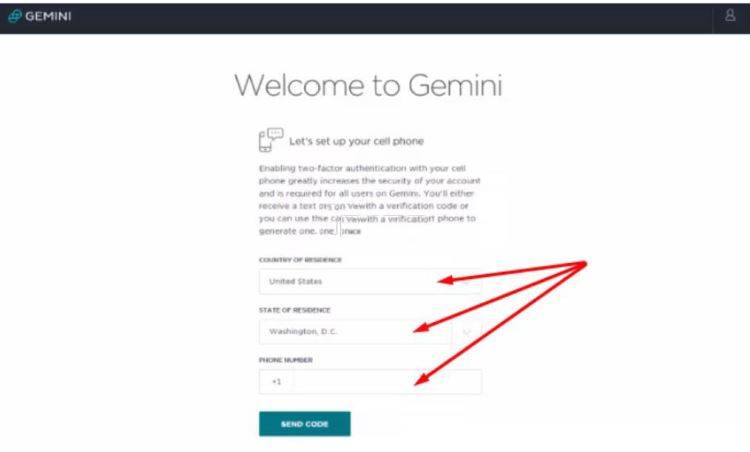Focus the phone number input field
The image size is (750, 452).
pyautogui.click(x=388, y=382)
